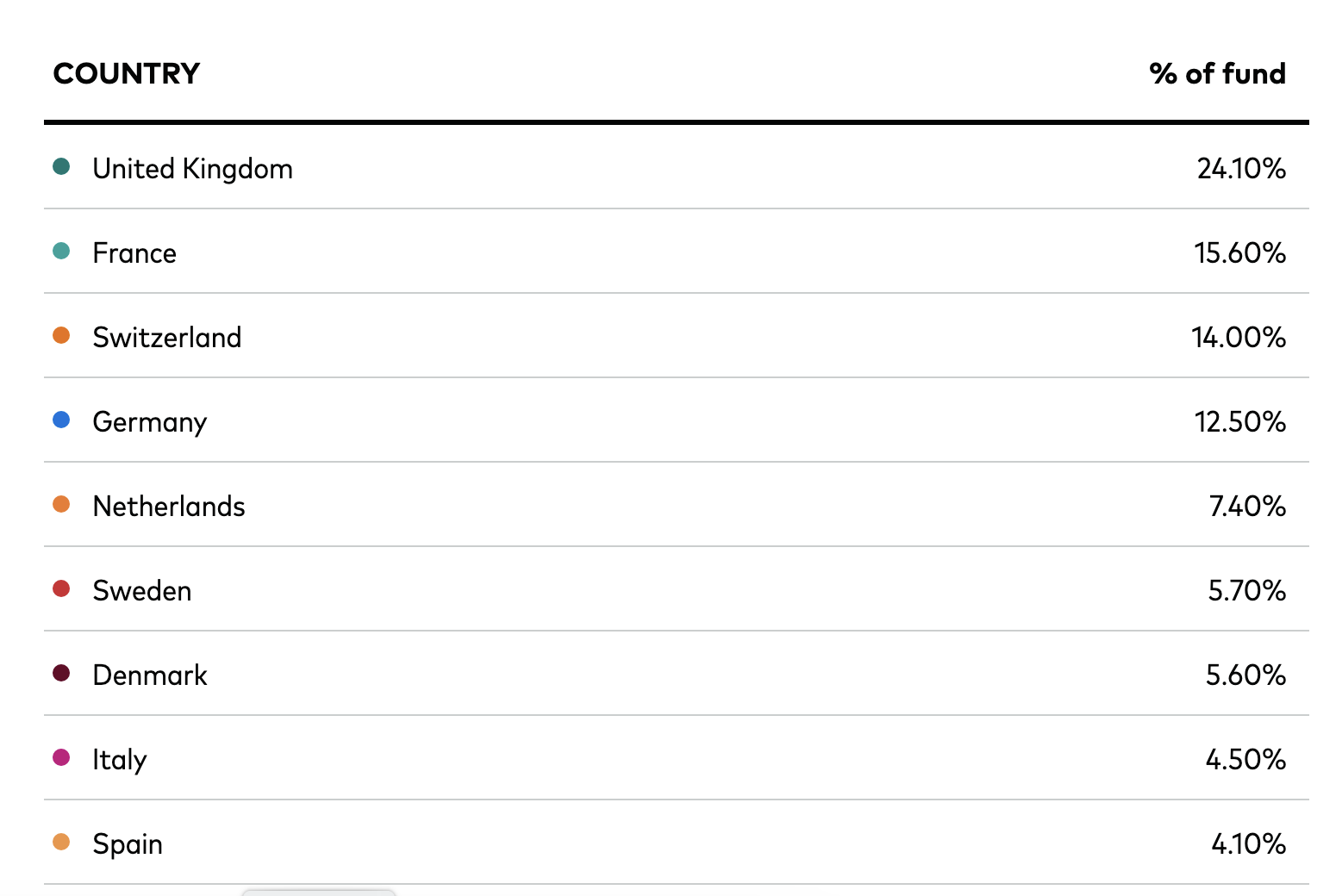Viewport: 1336px width, 896px height.
Task: Click the orange dot beside Netherlands
Action: (x=61, y=504)
